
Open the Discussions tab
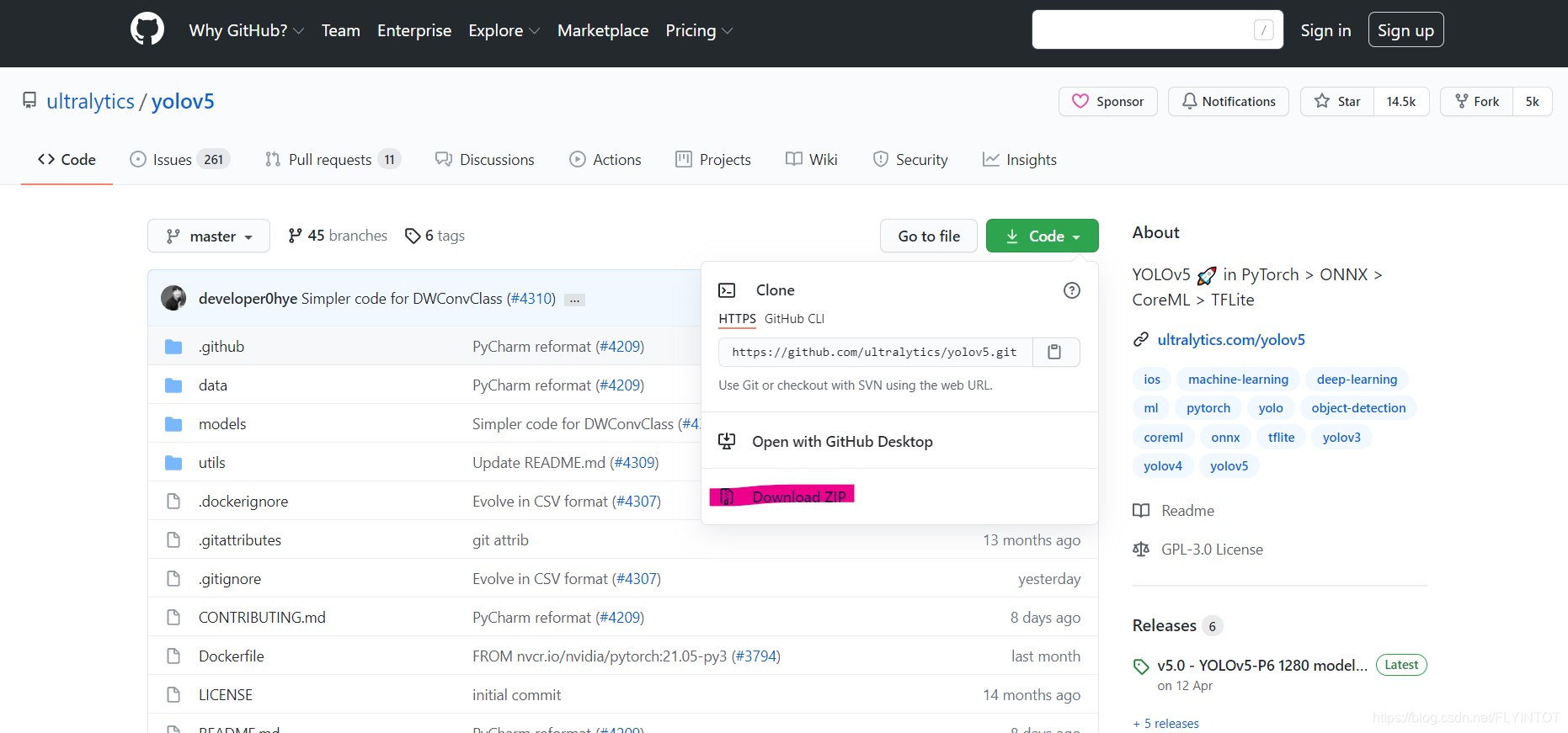[x=484, y=159]
